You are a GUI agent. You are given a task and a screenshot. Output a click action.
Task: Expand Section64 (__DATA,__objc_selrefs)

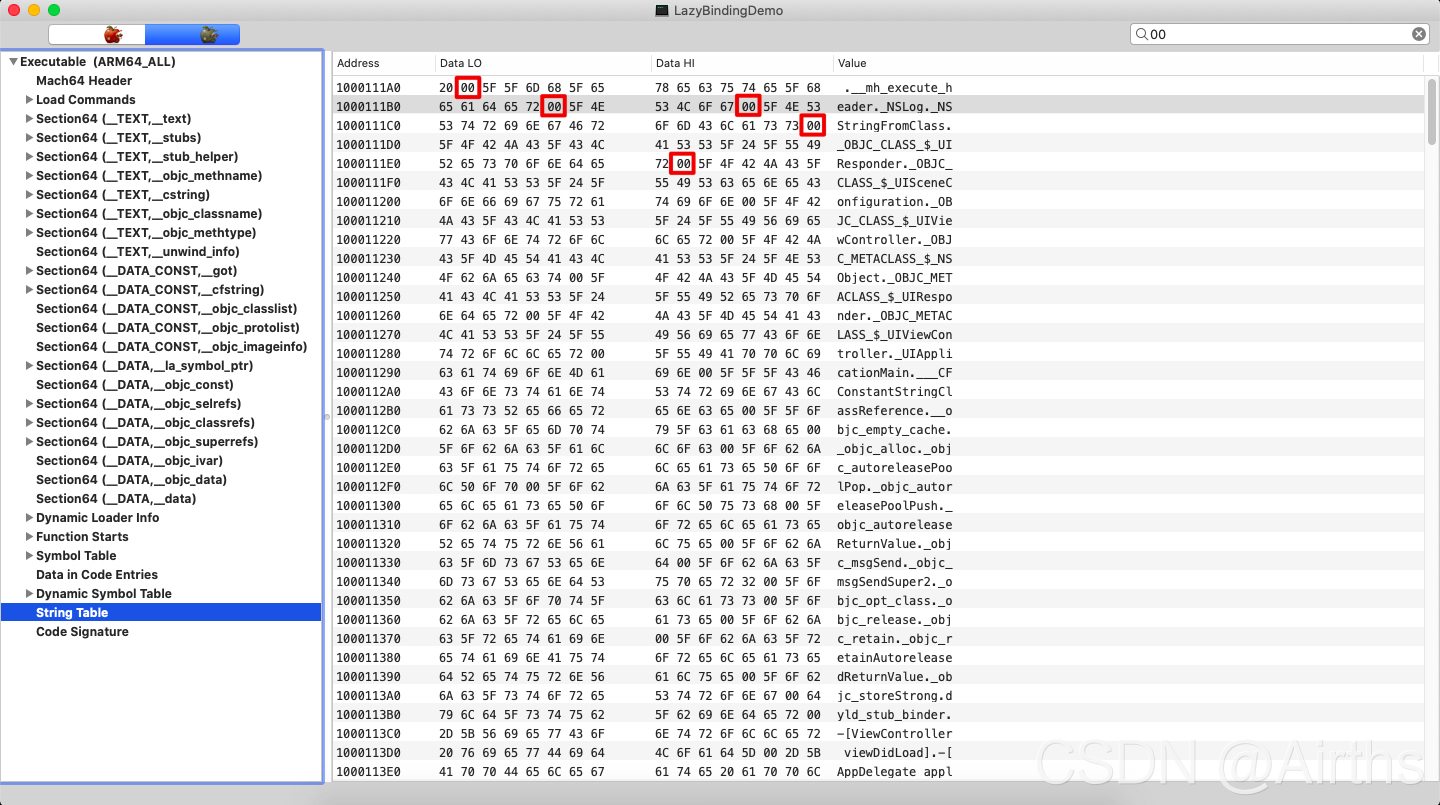(x=29, y=404)
